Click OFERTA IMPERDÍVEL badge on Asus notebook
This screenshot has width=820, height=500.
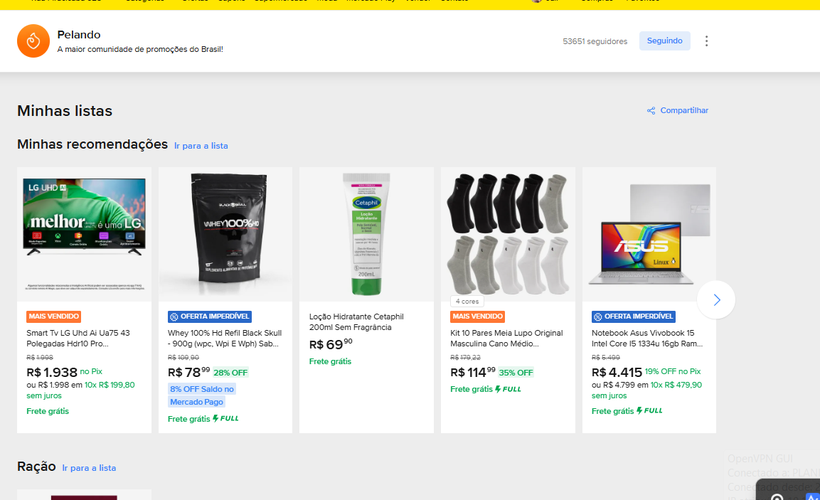pos(633,316)
